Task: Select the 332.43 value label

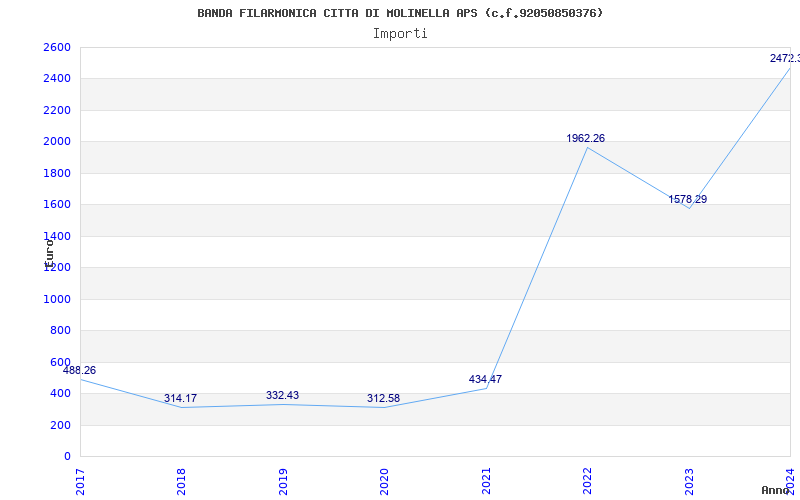Action: coord(282,395)
